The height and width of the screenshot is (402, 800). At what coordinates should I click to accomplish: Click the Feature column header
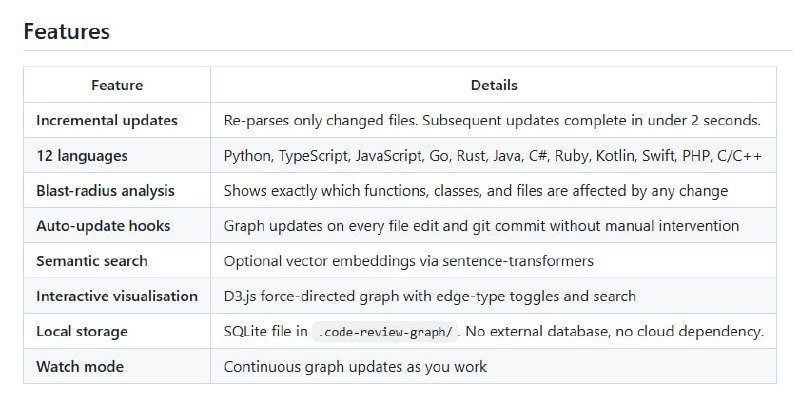(117, 85)
